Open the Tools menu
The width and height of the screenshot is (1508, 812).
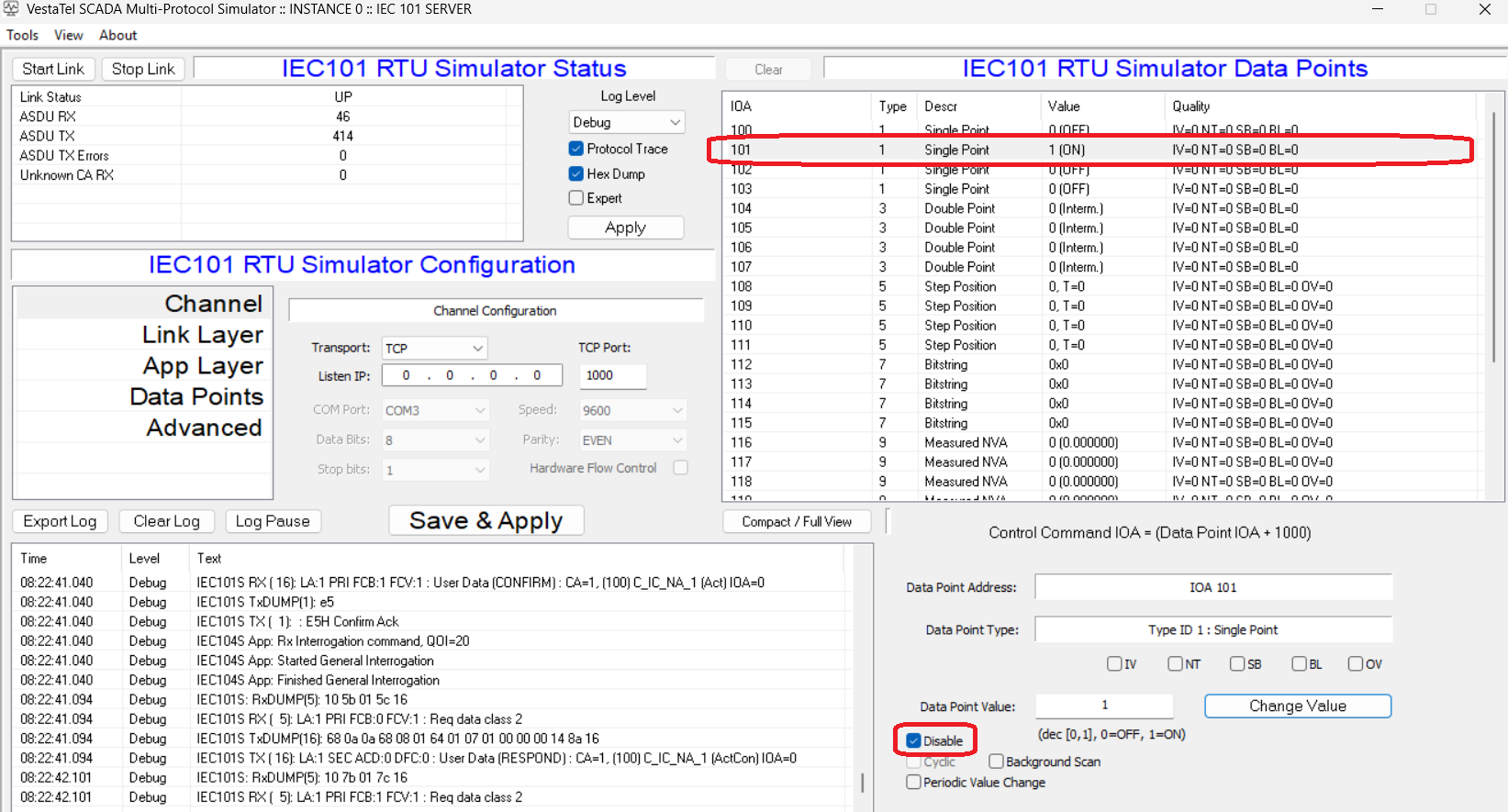point(22,35)
